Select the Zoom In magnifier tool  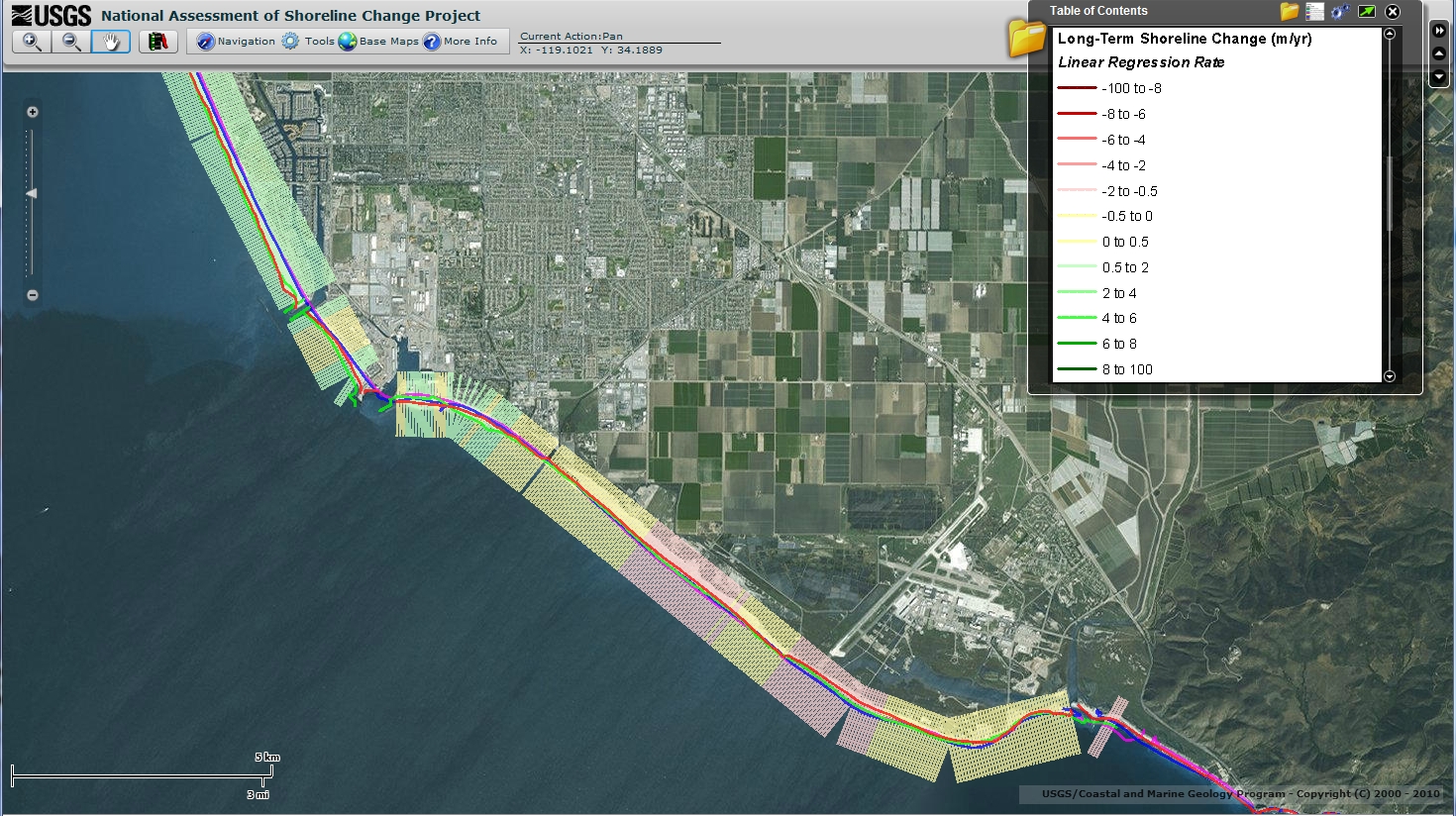[30, 42]
